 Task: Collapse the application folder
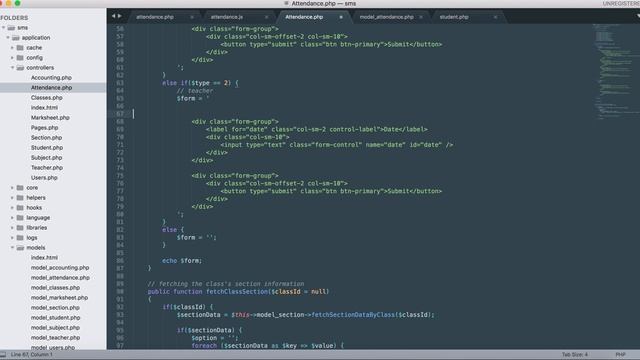click(x=8, y=38)
